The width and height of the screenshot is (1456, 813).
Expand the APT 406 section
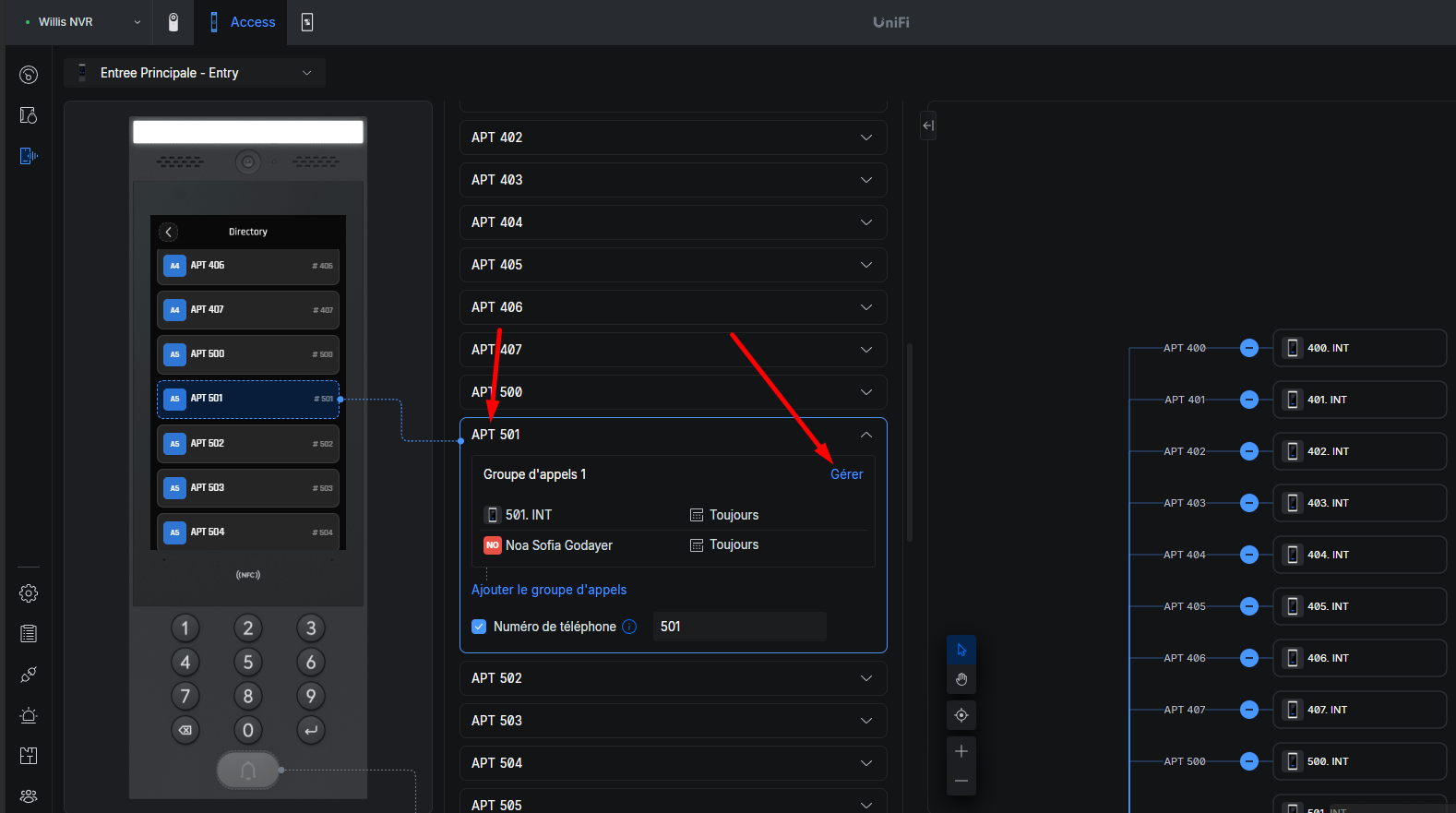pos(674,307)
